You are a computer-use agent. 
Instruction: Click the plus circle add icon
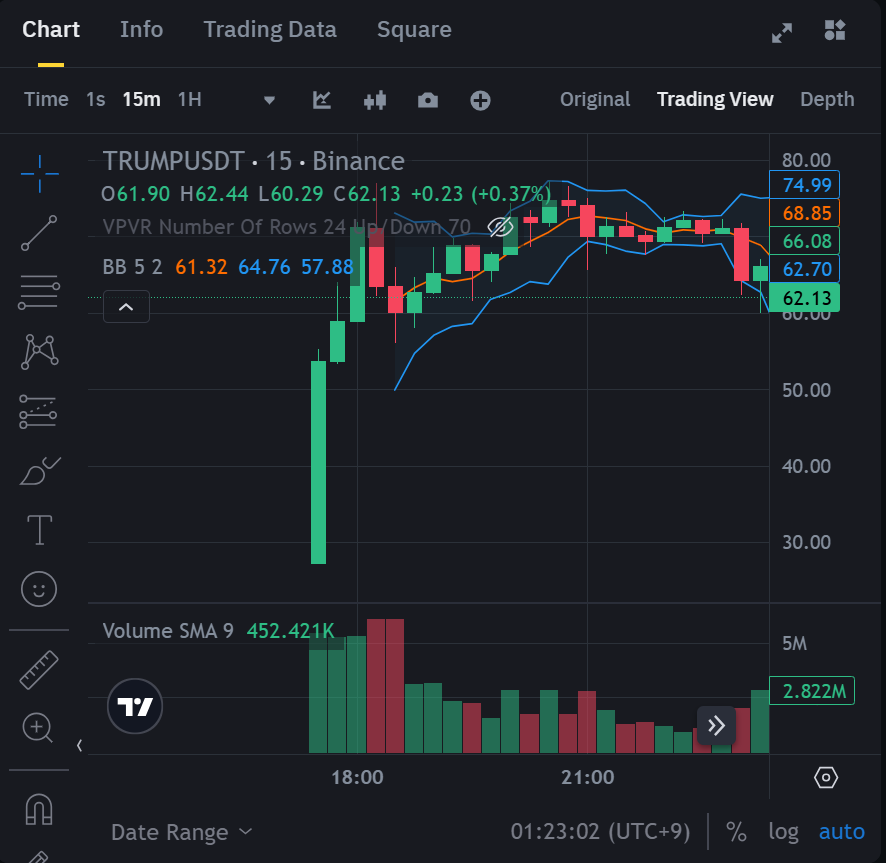pyautogui.click(x=480, y=101)
